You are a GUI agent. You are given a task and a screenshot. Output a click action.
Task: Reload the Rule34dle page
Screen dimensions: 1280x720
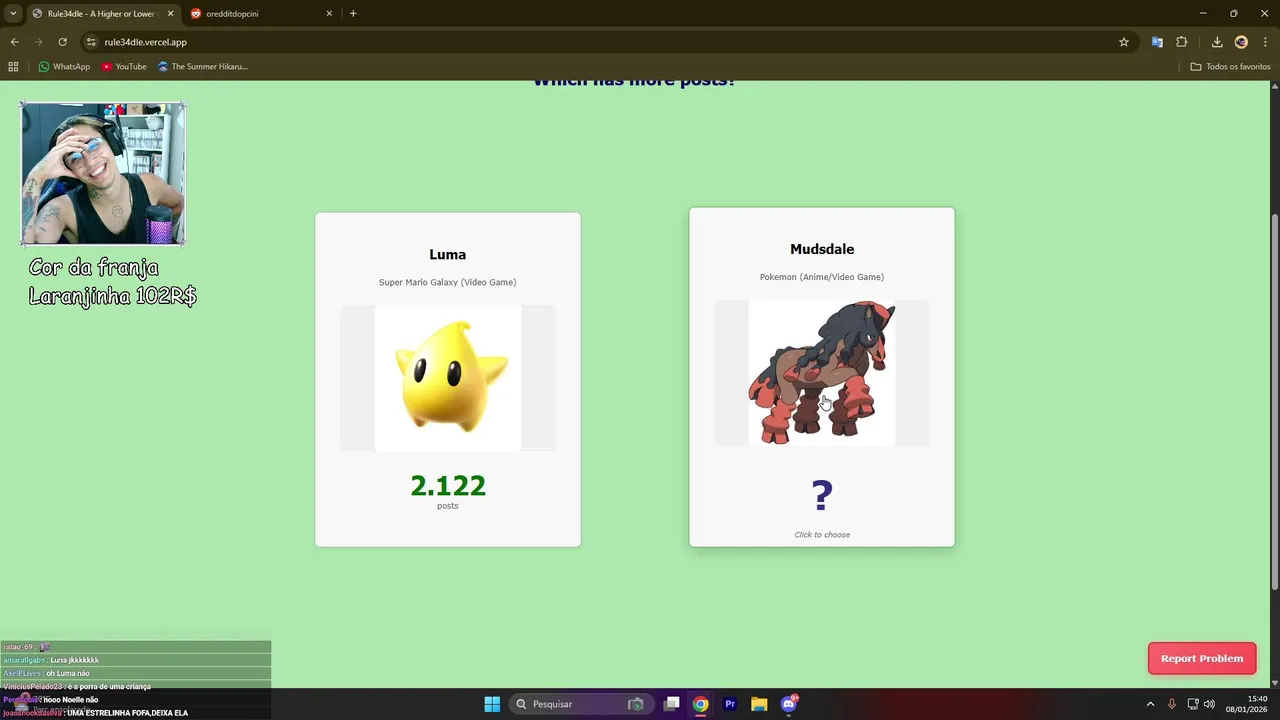pos(62,42)
